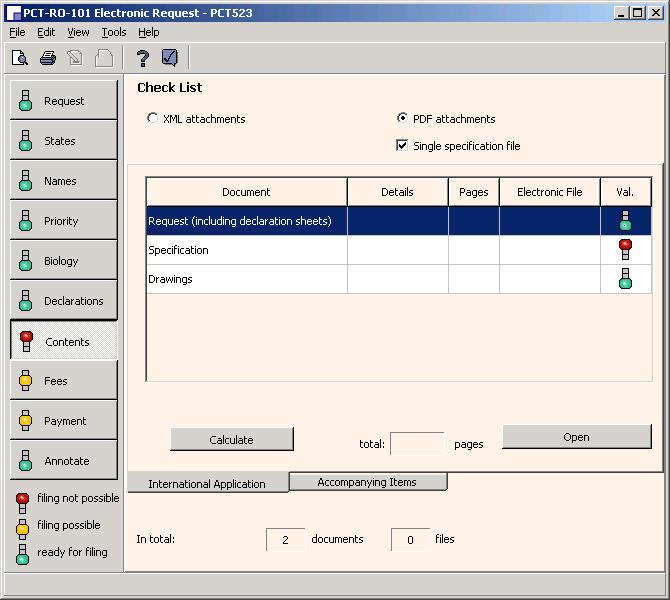
Task: Click red validation light in Specification row
Action: [x=625, y=250]
